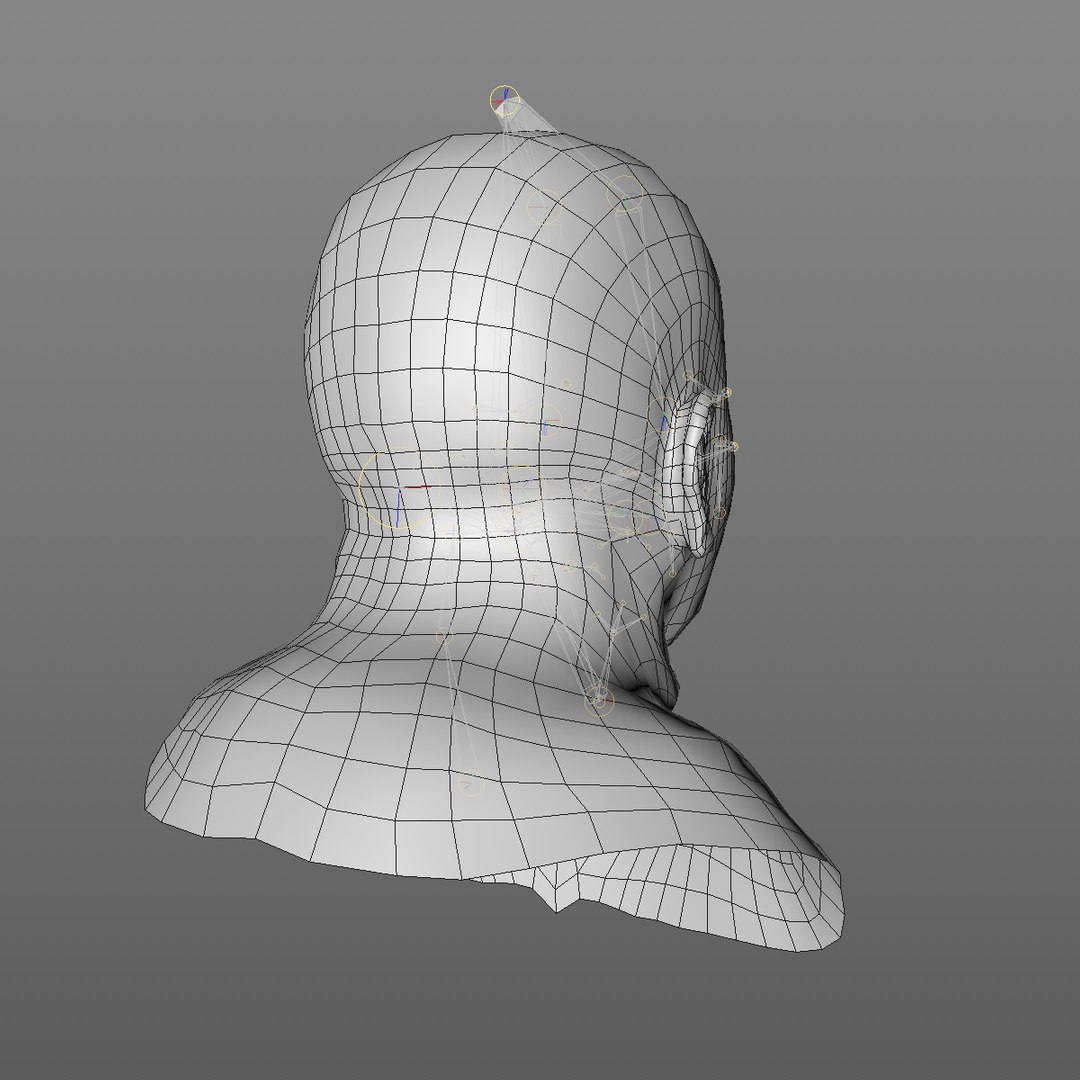The height and width of the screenshot is (1080, 1080).
Task: Click small faint circle on back of neck
Action: pyautogui.click(x=445, y=636)
